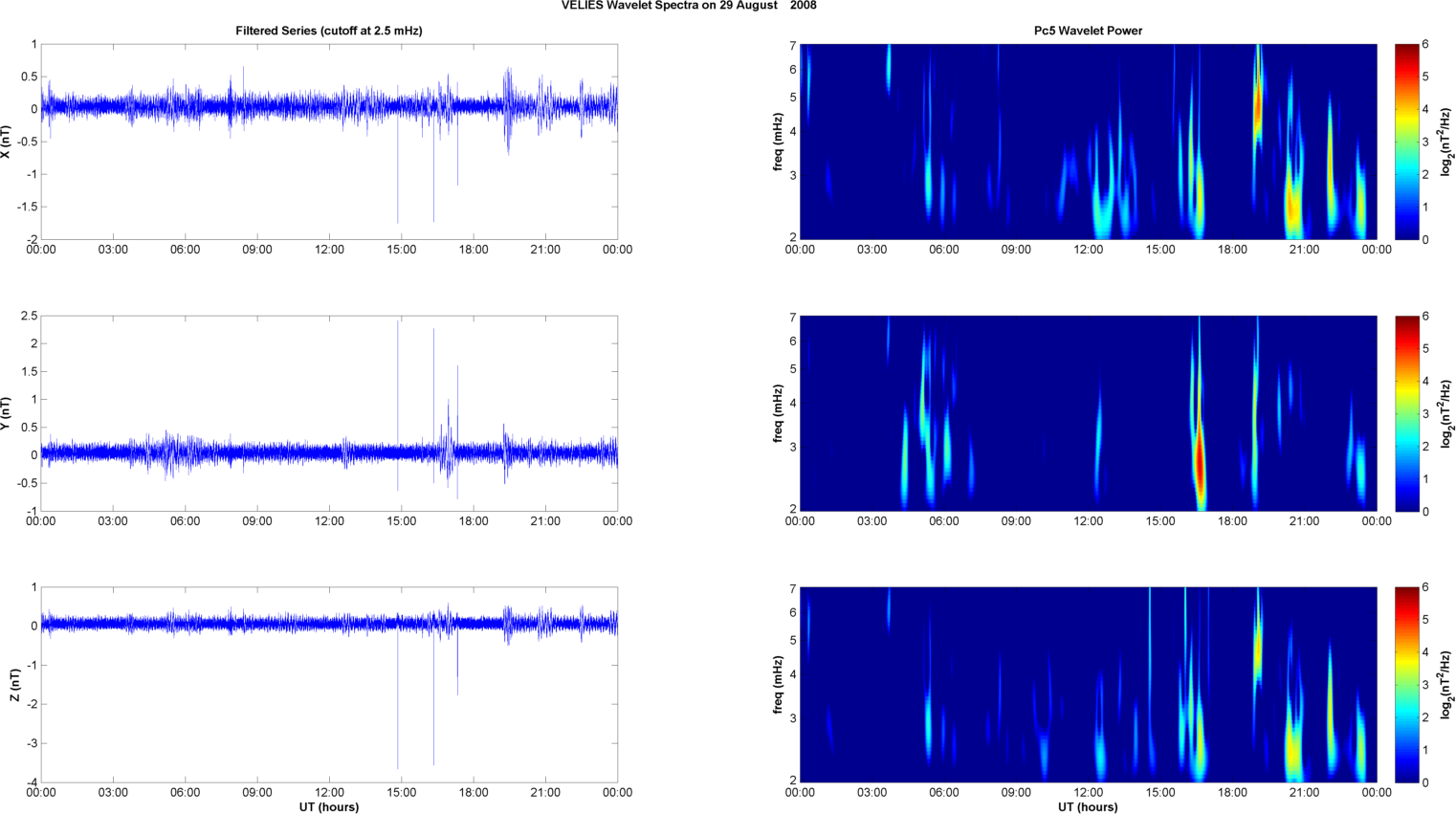Click the 'Y (nT)' axis label
Screen dimensions: 1456x814
7,413
